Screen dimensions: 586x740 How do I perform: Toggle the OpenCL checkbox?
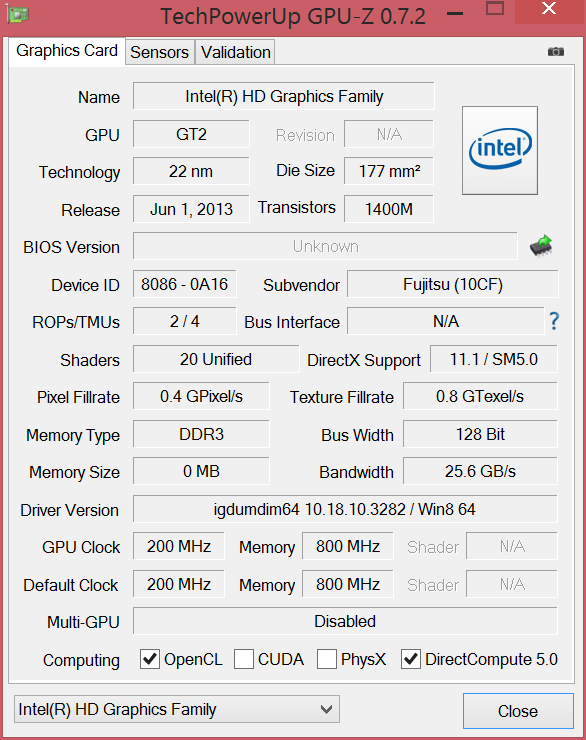(x=150, y=659)
